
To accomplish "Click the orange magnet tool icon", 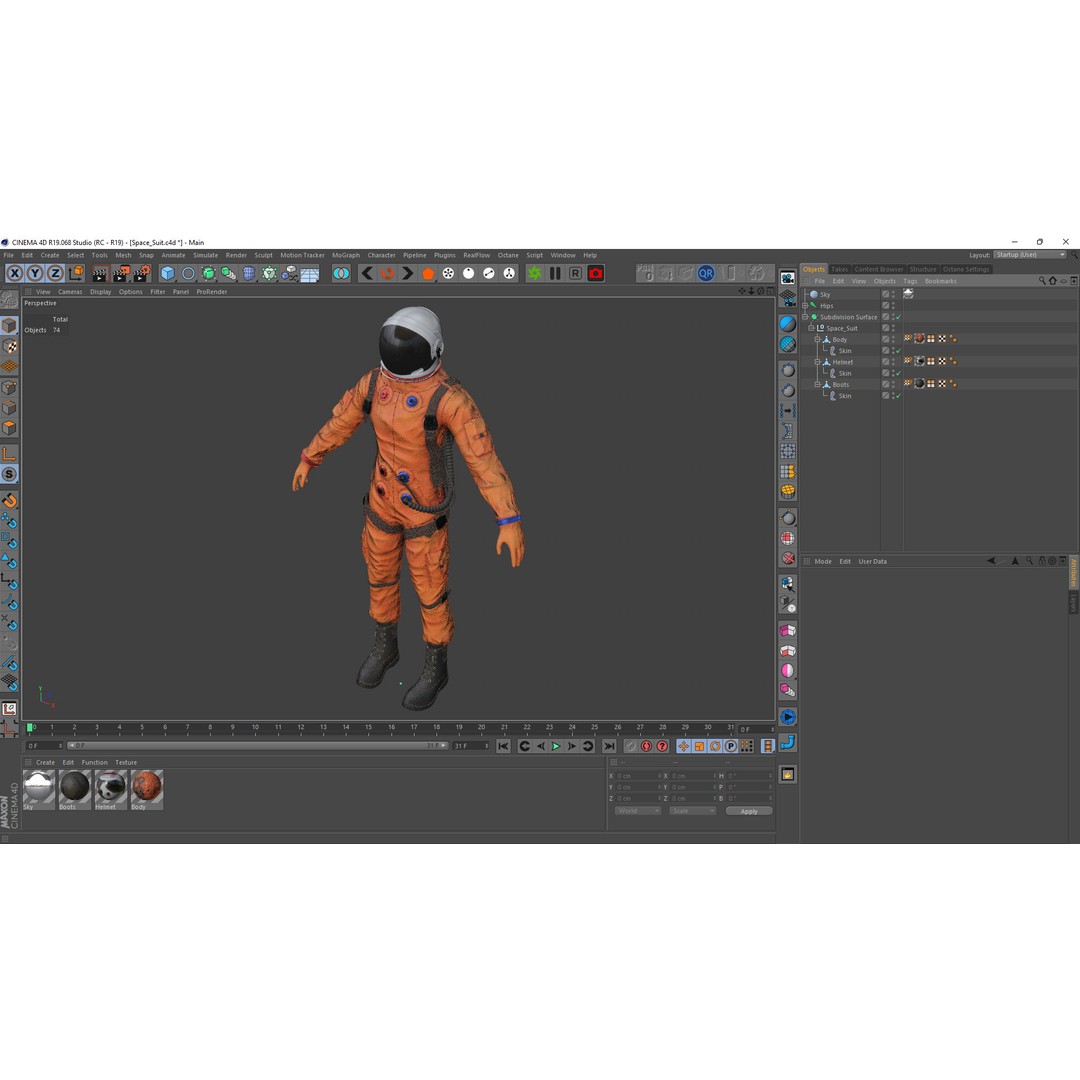I will 9,500.
